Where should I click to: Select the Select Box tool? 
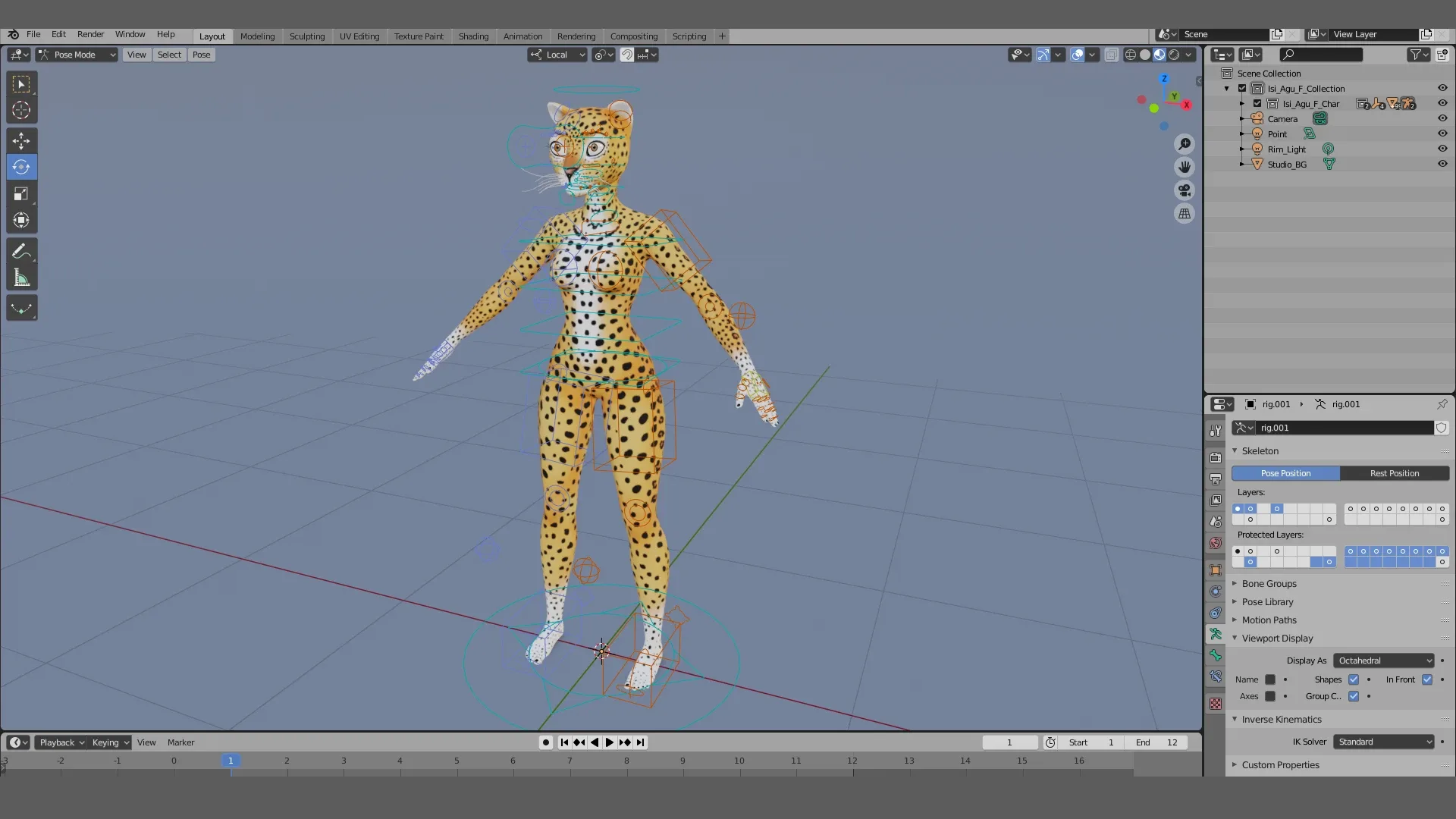[x=21, y=83]
